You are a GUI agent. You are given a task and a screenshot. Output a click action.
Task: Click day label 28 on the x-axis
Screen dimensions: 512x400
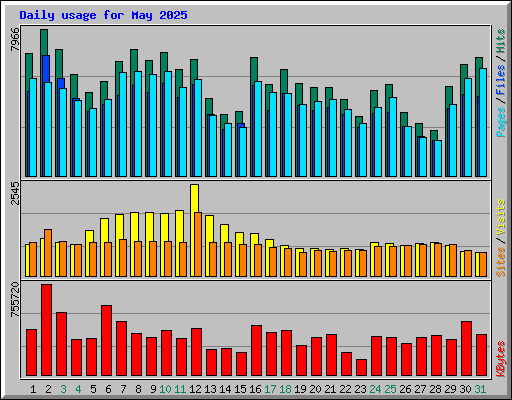coord(435,389)
